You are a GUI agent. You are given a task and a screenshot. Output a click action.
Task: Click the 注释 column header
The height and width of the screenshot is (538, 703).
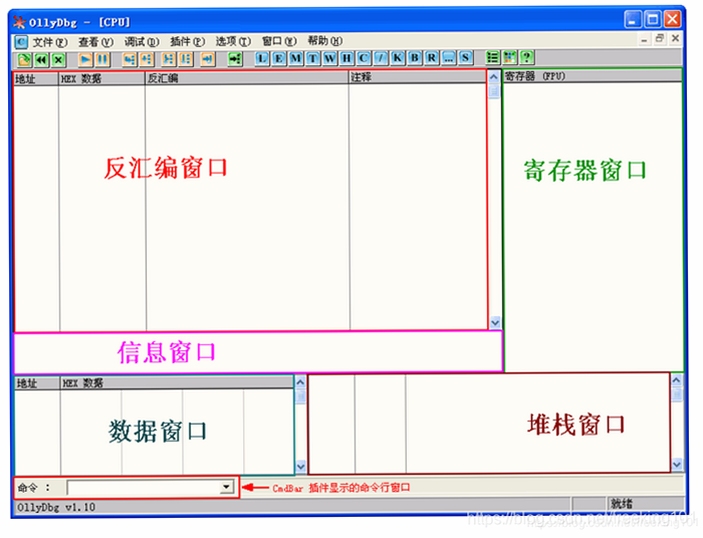tap(417, 77)
